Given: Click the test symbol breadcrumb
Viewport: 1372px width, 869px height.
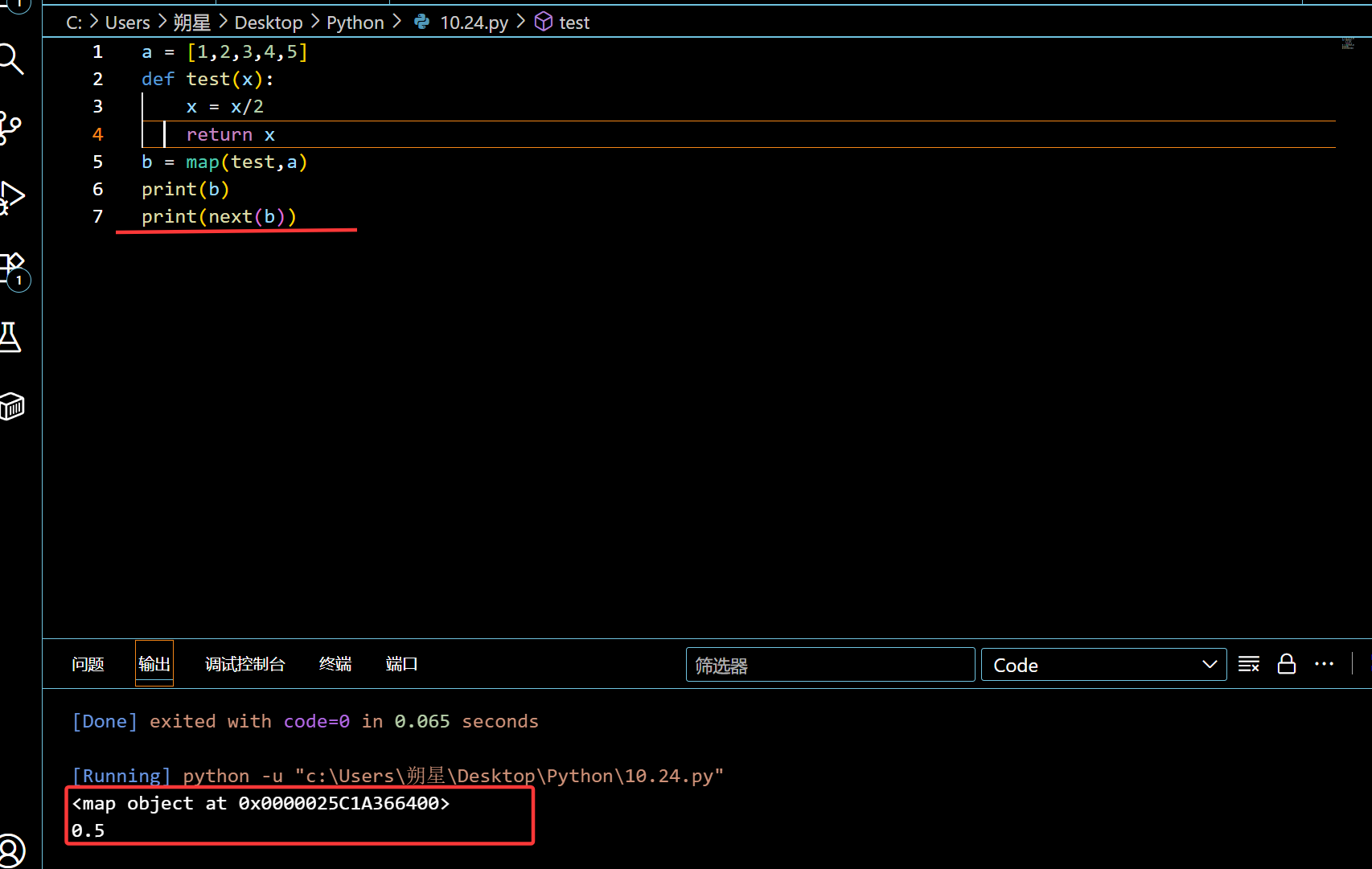Looking at the screenshot, I should click(x=574, y=23).
